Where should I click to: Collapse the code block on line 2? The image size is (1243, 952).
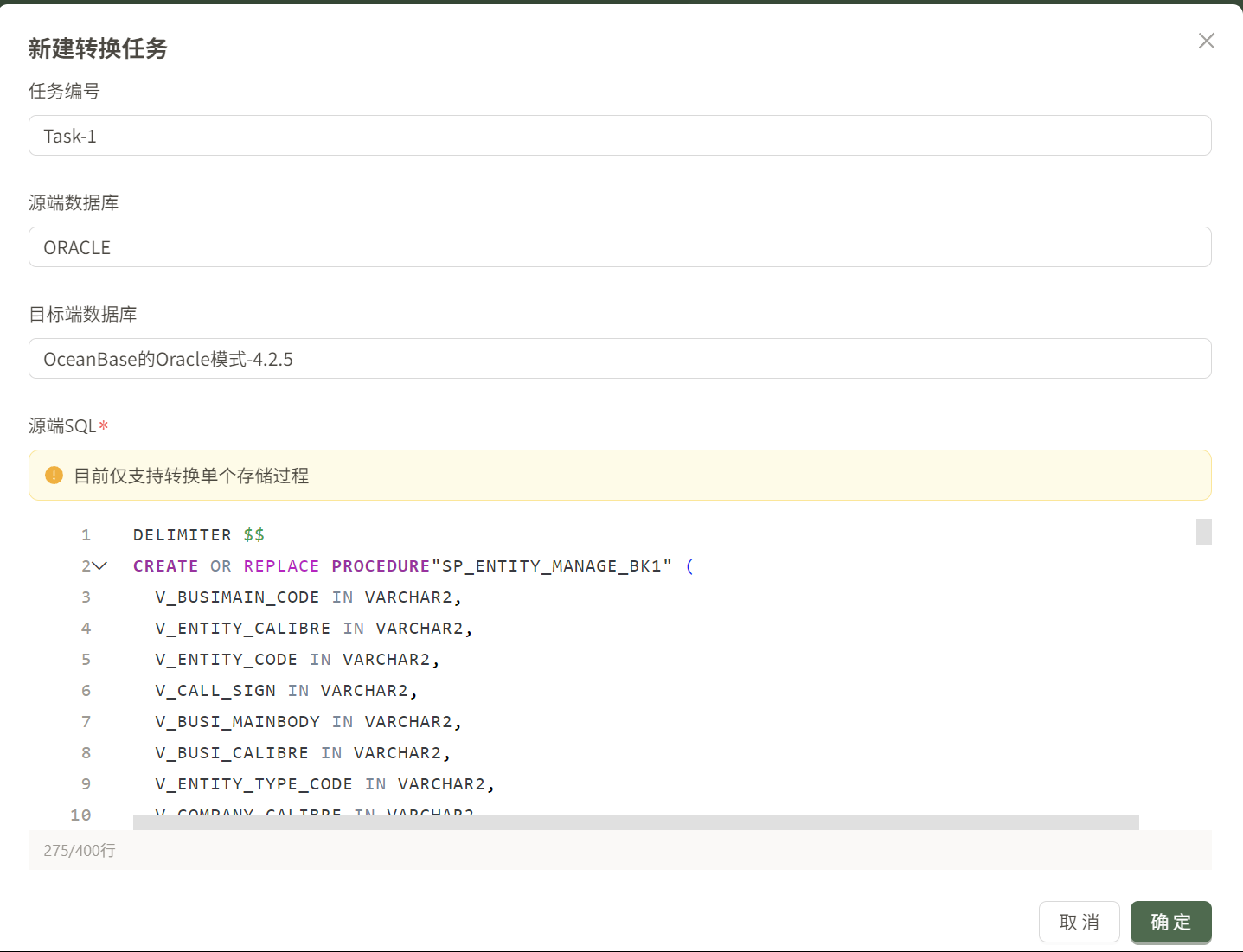tap(100, 565)
